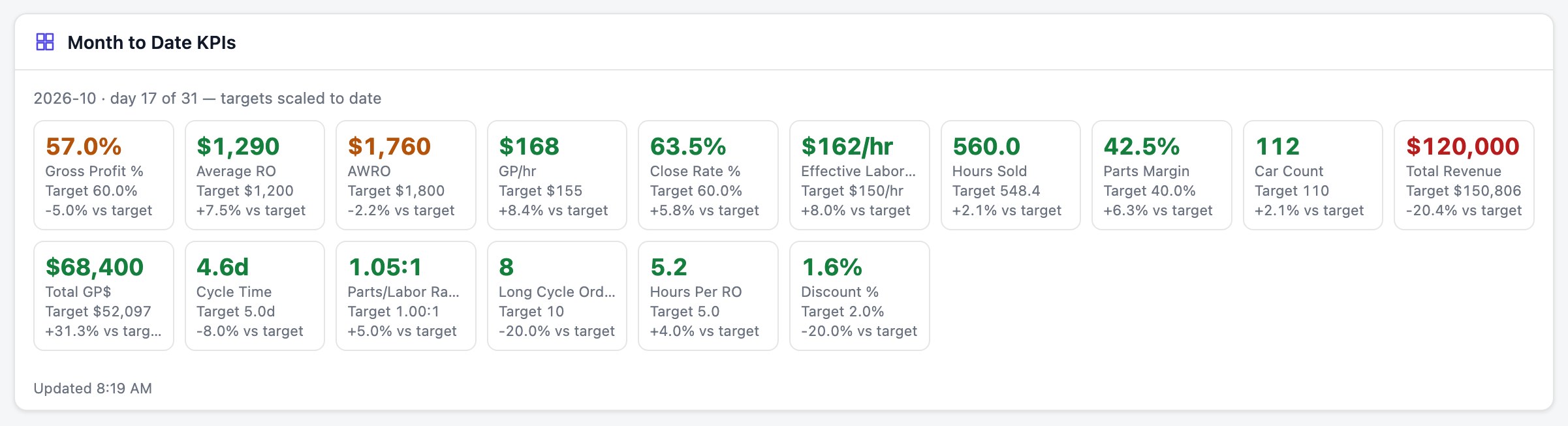
Task: Select the Parts/Labor Ratio card
Action: coord(406,296)
